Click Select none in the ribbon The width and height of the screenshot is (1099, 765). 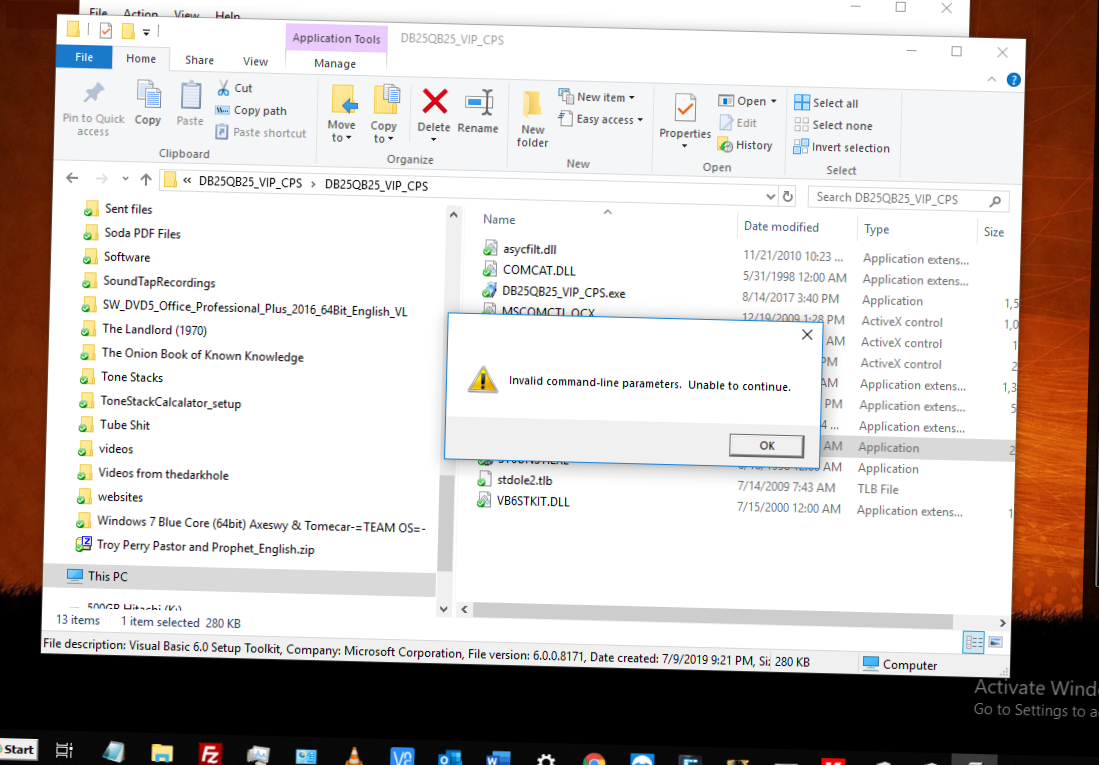point(833,125)
